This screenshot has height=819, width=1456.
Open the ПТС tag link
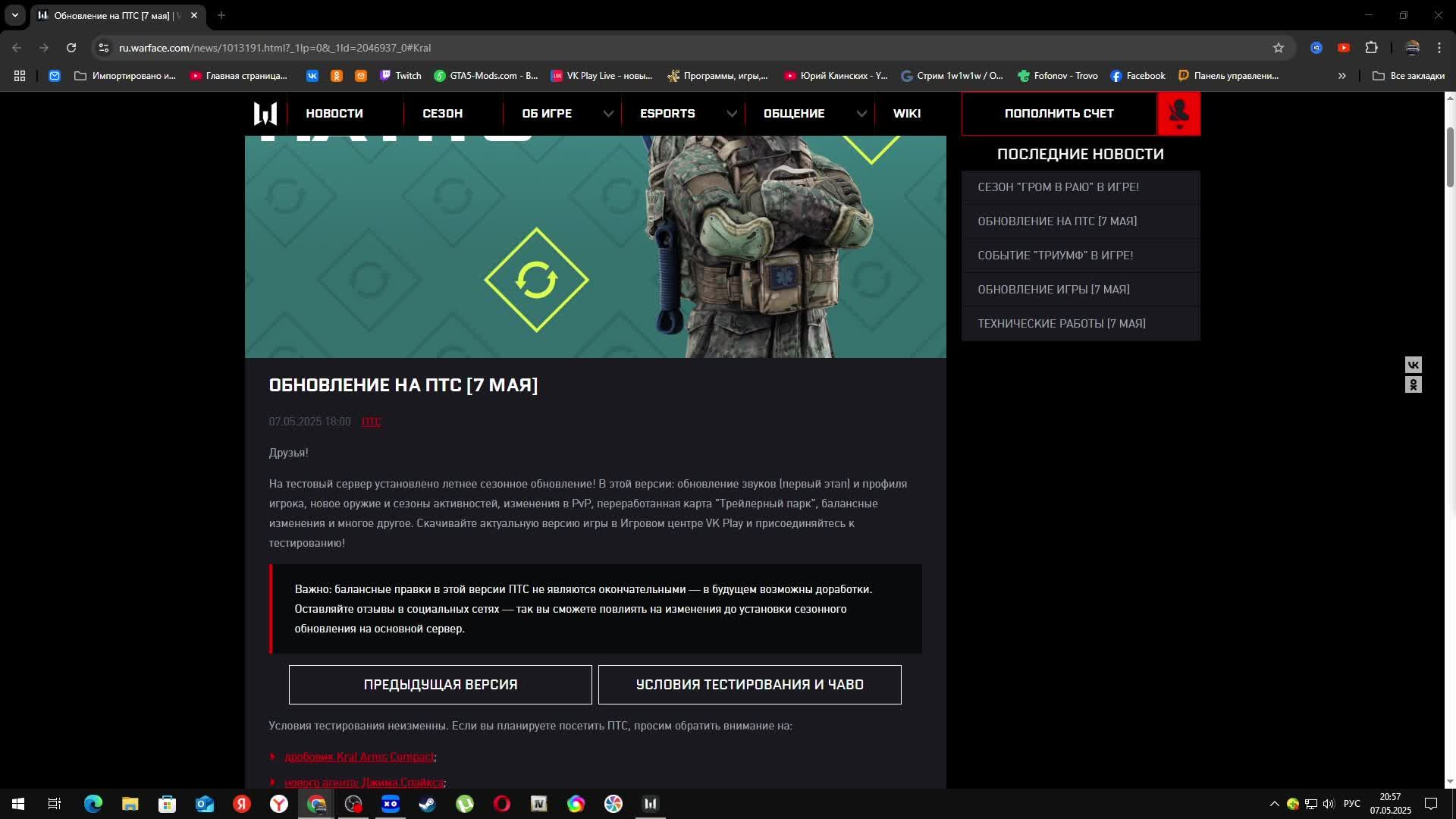click(x=371, y=422)
